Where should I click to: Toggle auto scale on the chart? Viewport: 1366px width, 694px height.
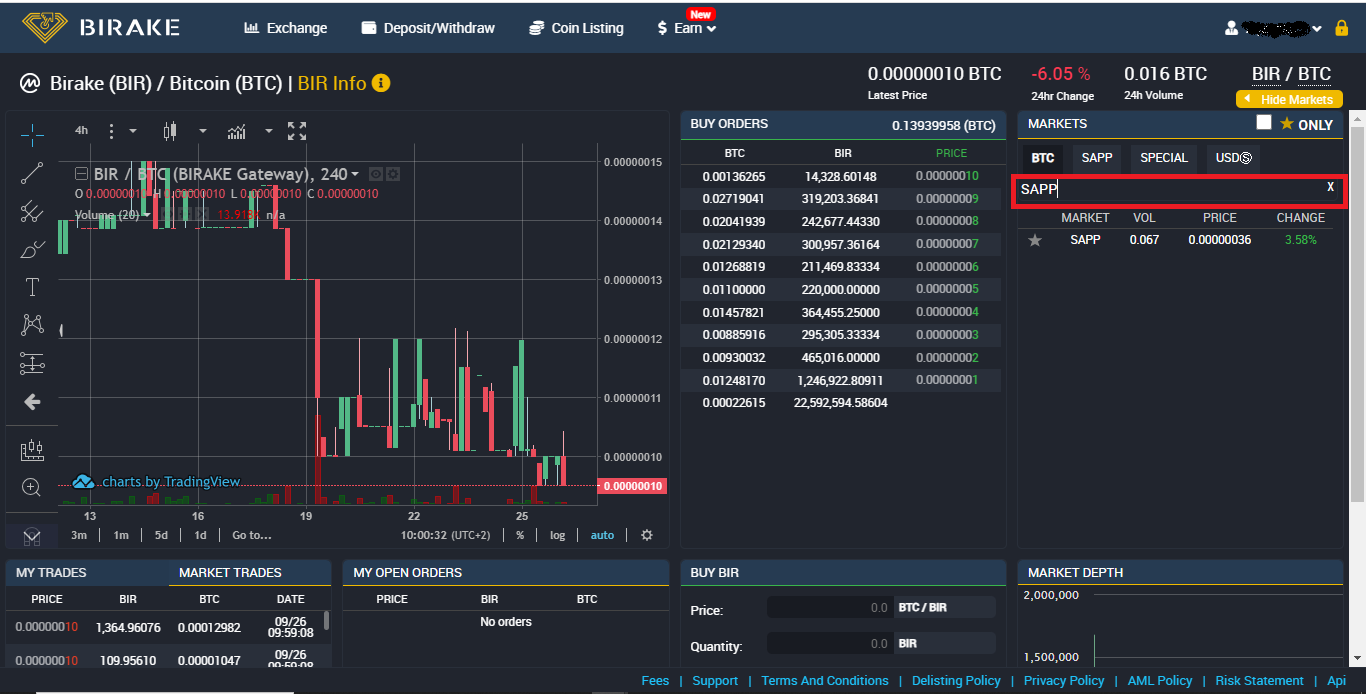tap(602, 535)
